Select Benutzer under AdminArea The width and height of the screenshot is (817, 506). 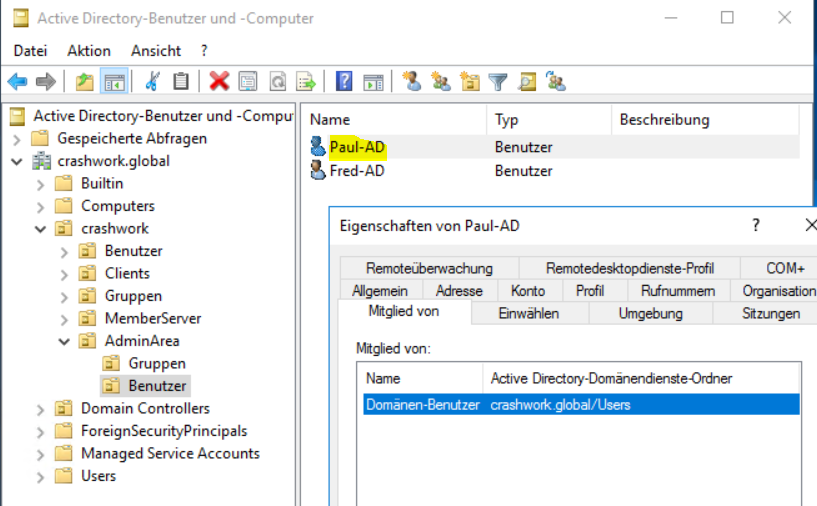coord(157,386)
